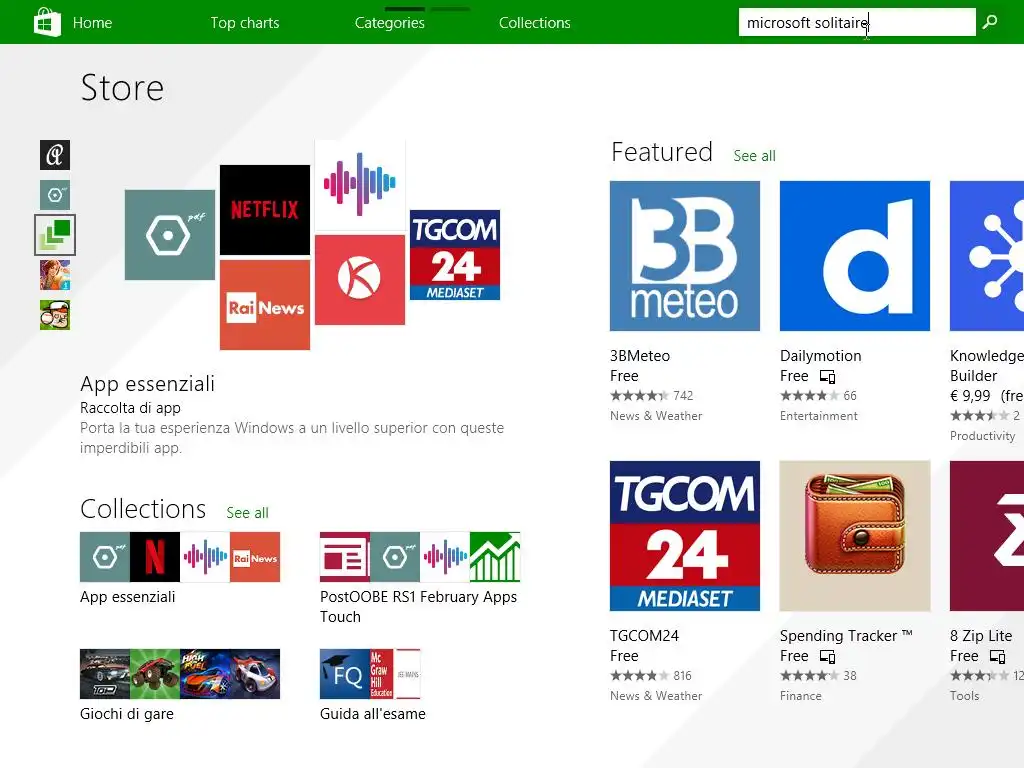Click the Featured section heading
The image size is (1024, 768).
pos(662,152)
